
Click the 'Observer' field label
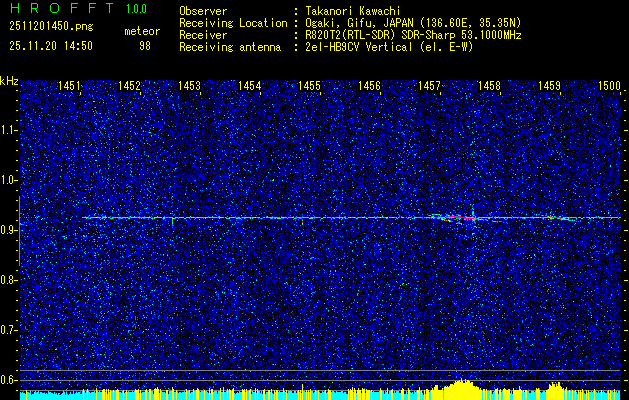203,11
